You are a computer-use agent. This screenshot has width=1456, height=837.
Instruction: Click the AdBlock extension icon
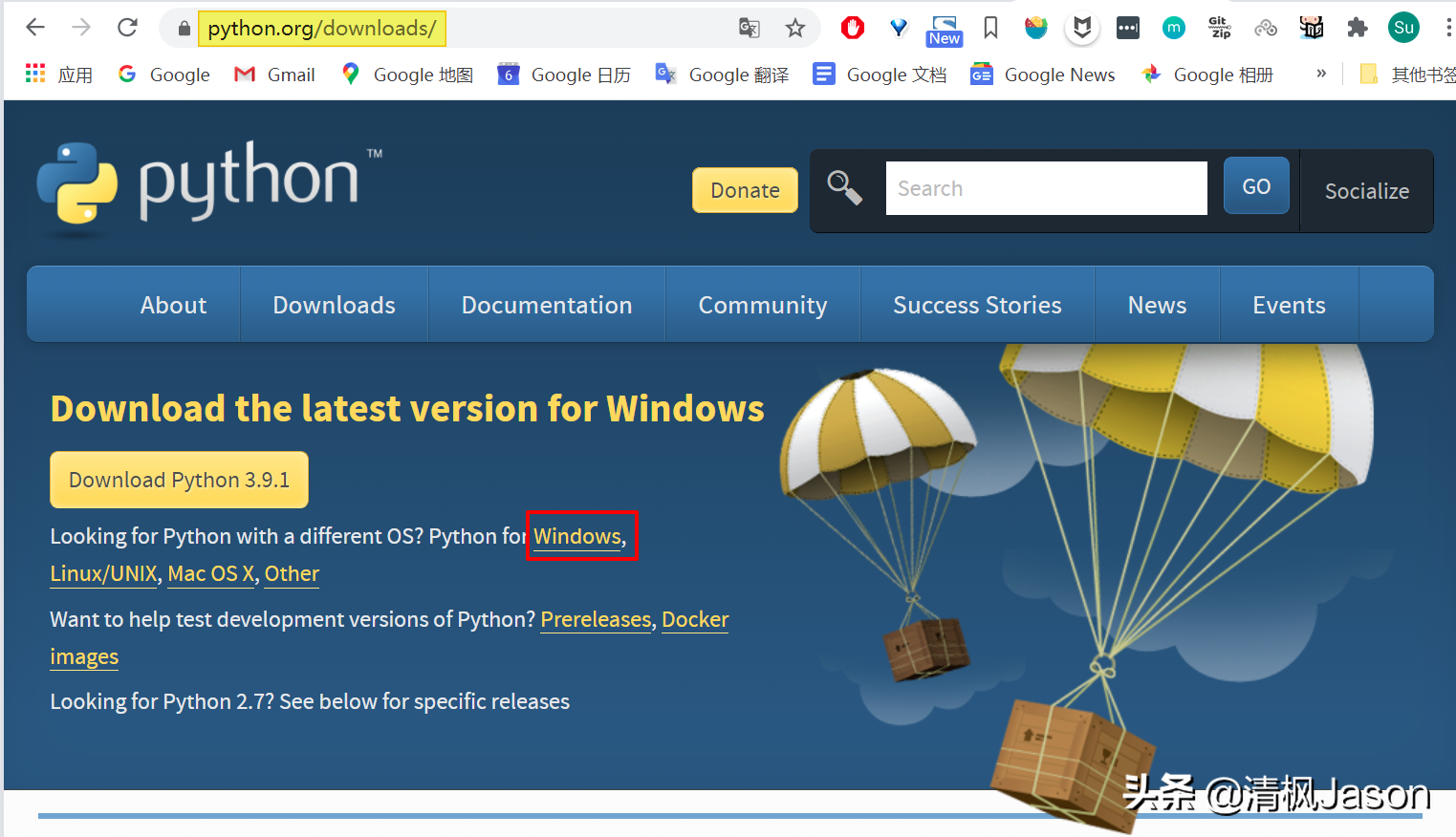(852, 27)
